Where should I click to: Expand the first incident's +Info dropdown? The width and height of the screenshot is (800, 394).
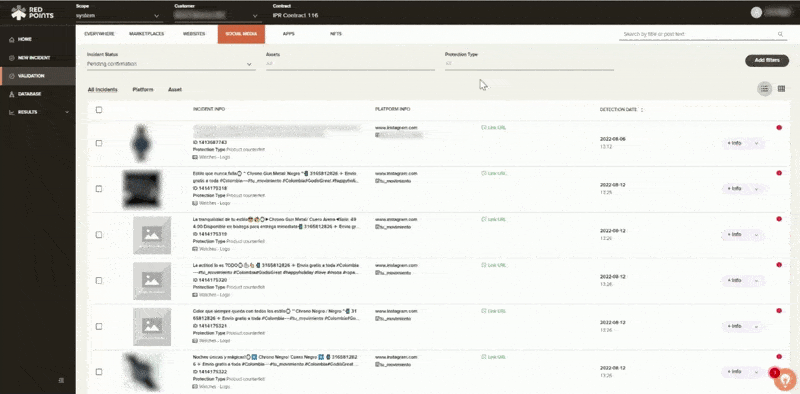click(x=742, y=143)
